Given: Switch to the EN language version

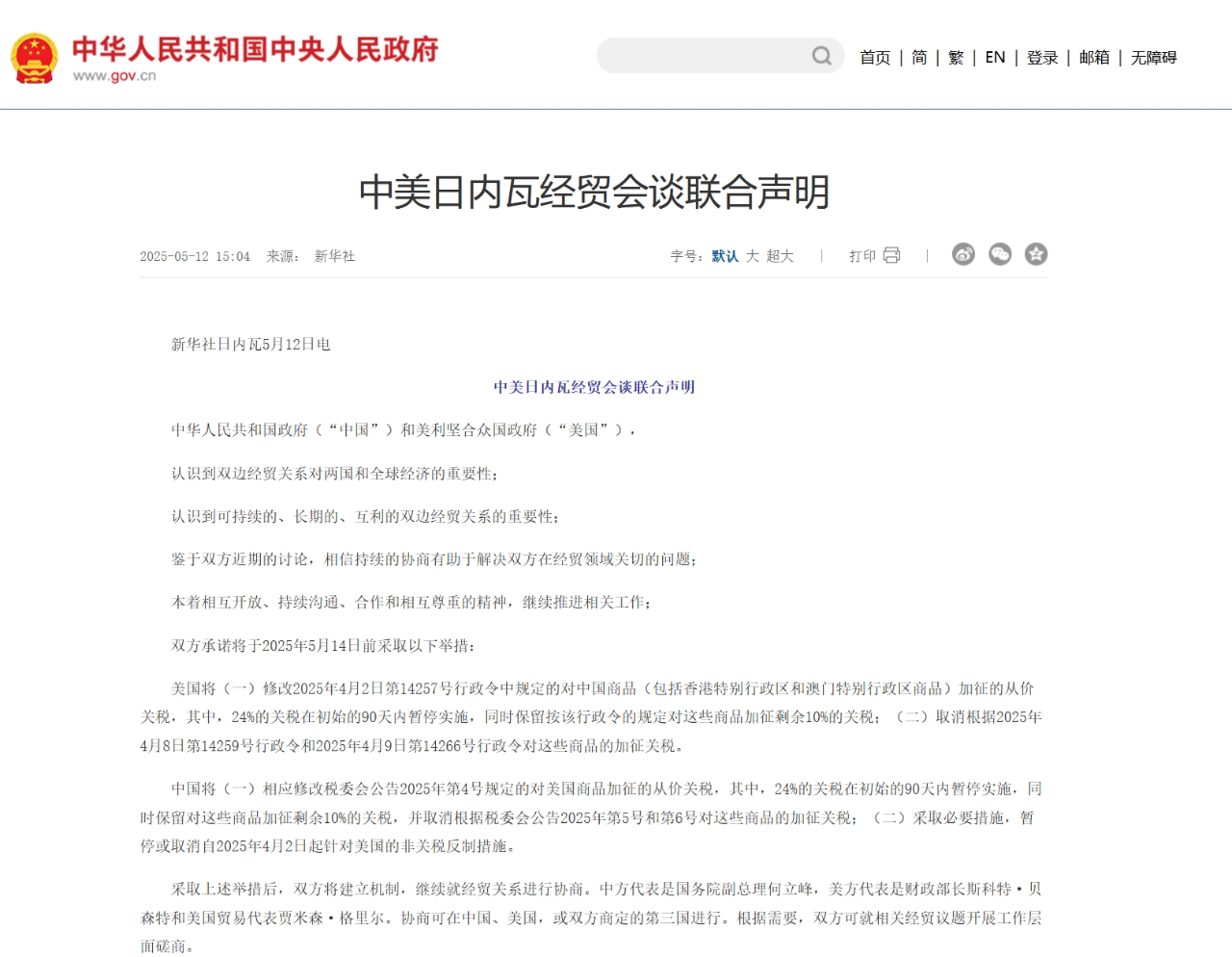Looking at the screenshot, I should [x=994, y=58].
